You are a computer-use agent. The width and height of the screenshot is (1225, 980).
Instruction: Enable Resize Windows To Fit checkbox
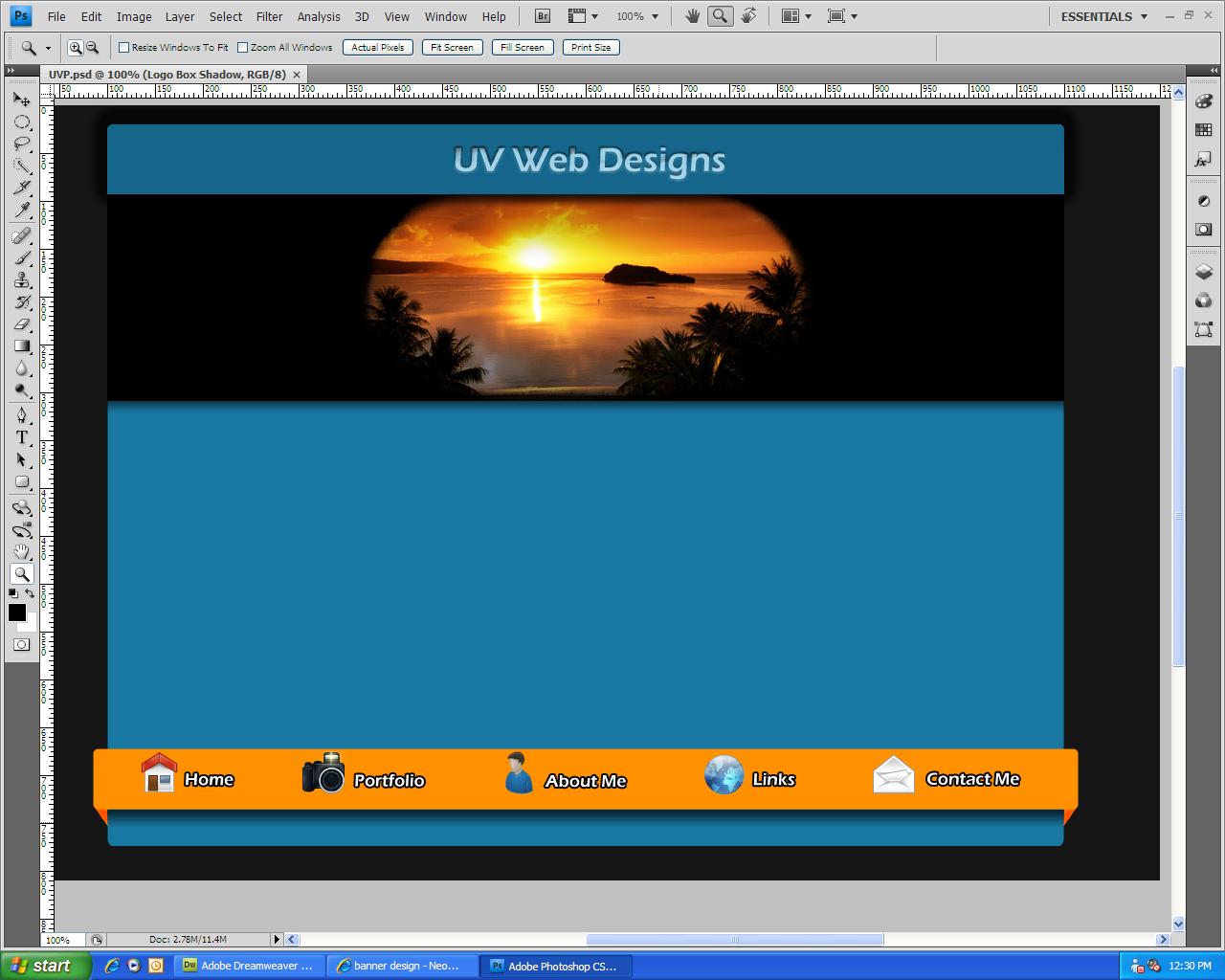pos(124,48)
